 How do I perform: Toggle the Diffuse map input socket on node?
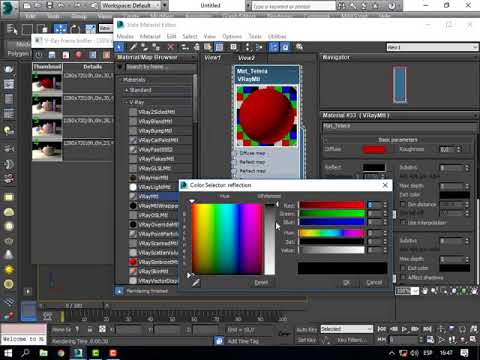234,153
